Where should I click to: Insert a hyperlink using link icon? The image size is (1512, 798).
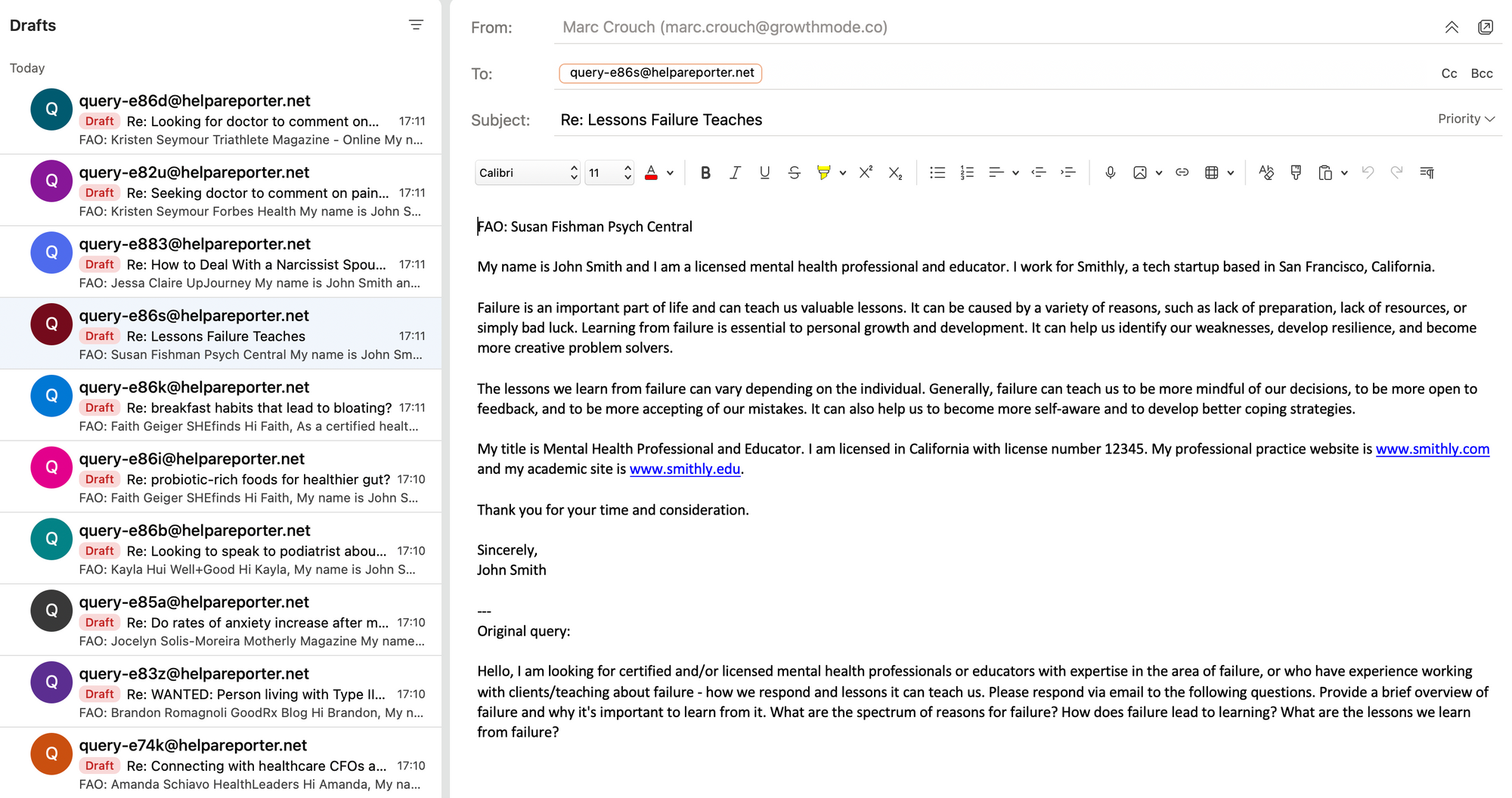pyautogui.click(x=1182, y=173)
